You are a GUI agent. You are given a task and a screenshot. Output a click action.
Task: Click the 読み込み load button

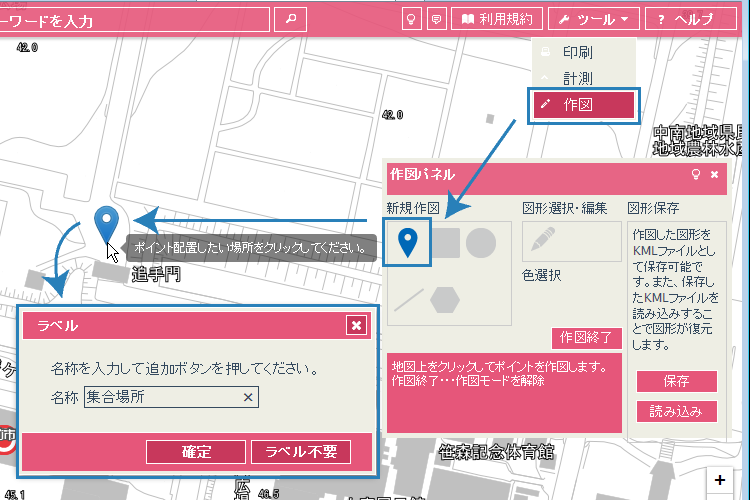(676, 411)
